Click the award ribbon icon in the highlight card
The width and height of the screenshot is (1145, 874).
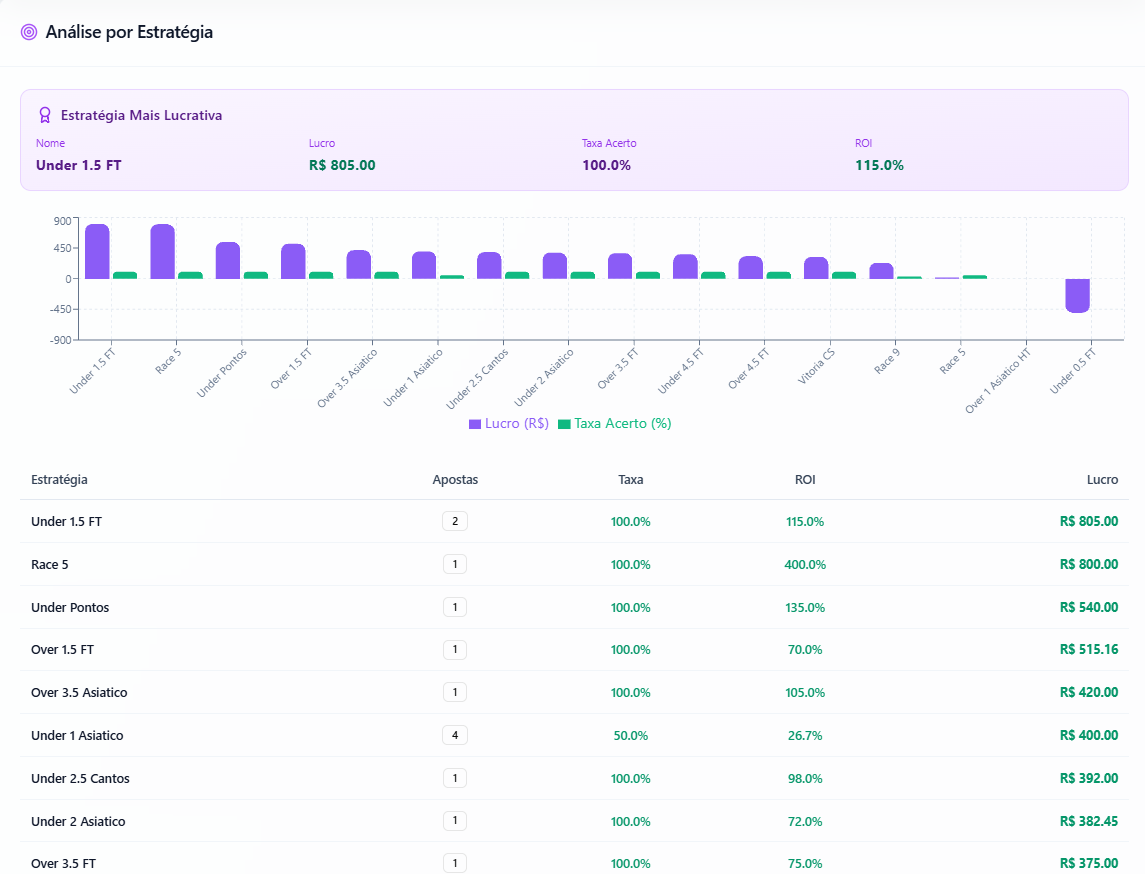tap(45, 115)
